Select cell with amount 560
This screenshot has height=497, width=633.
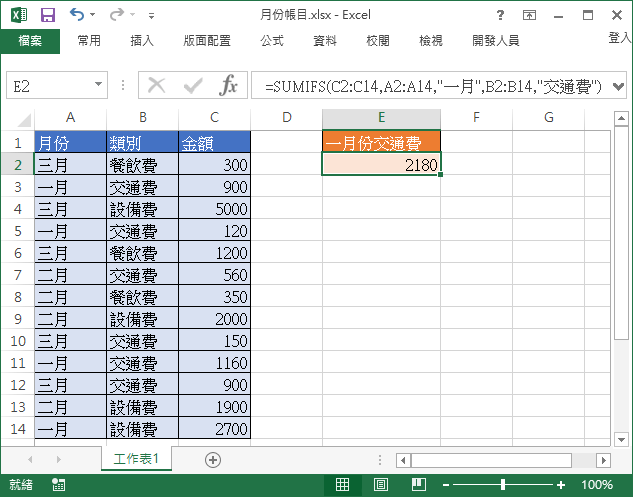(214, 275)
